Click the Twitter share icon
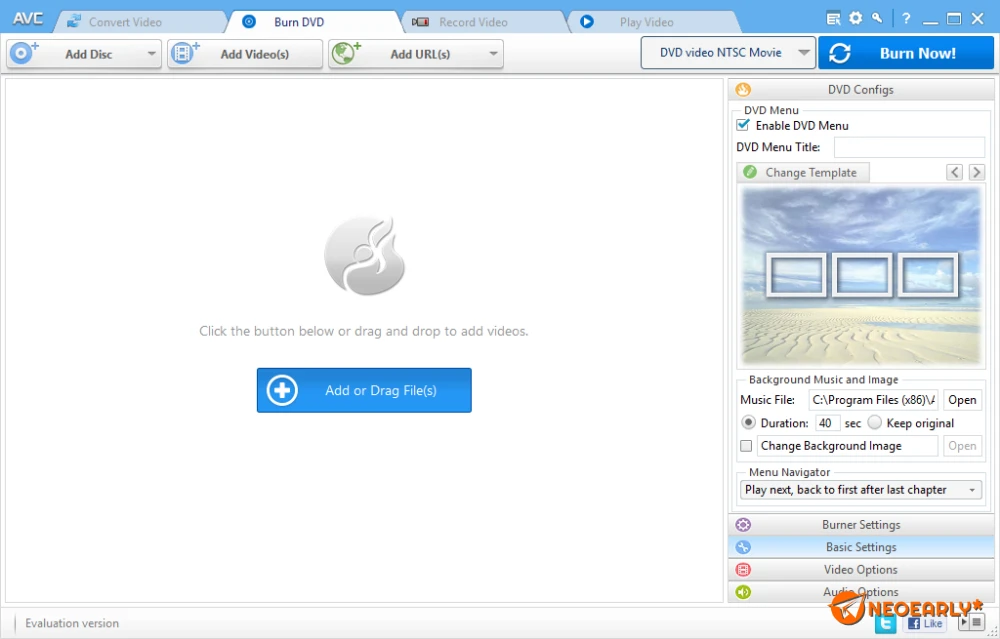 (885, 623)
